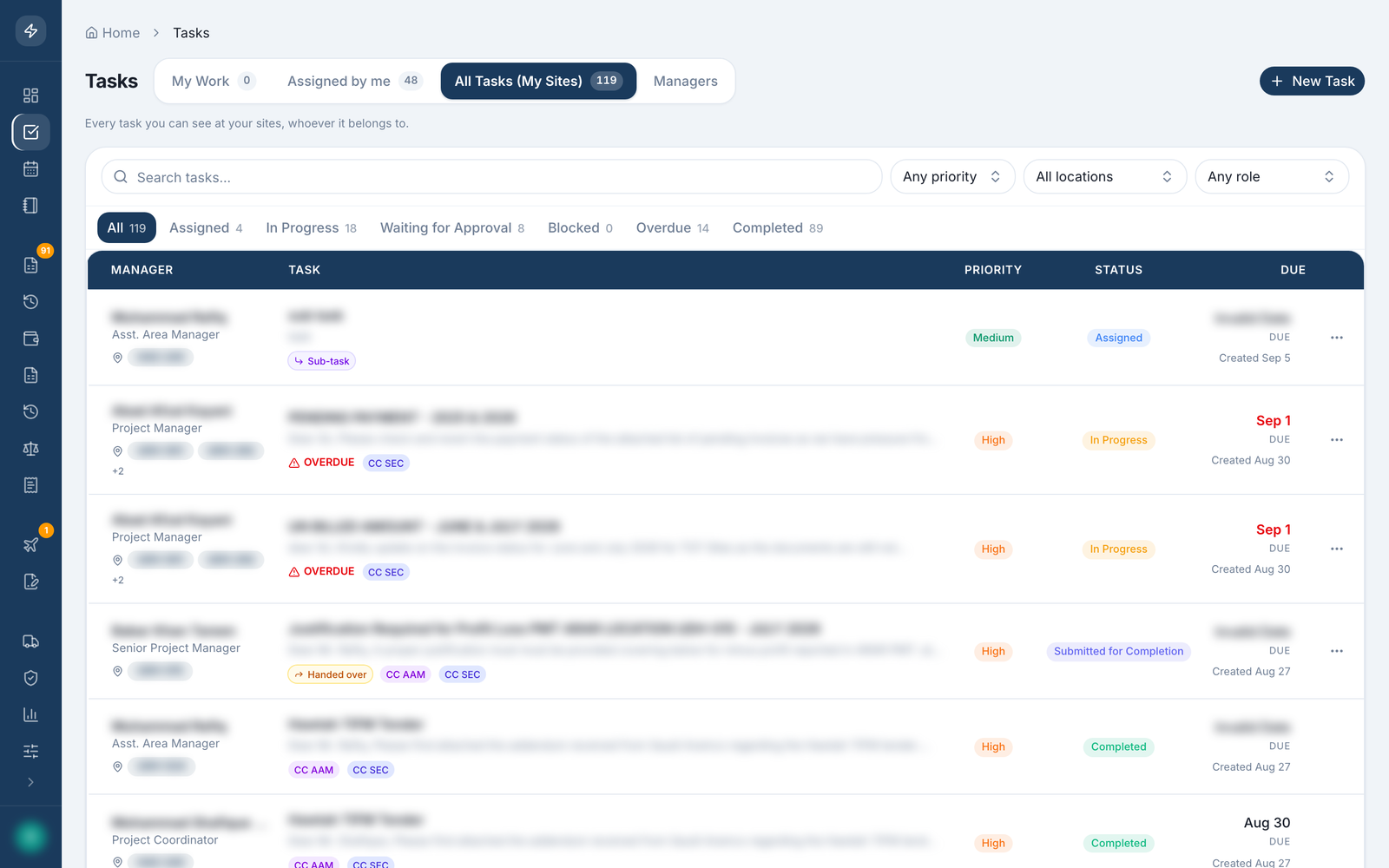The image size is (1389, 868).
Task: Filter by In Progress 18 status
Action: 311,227
